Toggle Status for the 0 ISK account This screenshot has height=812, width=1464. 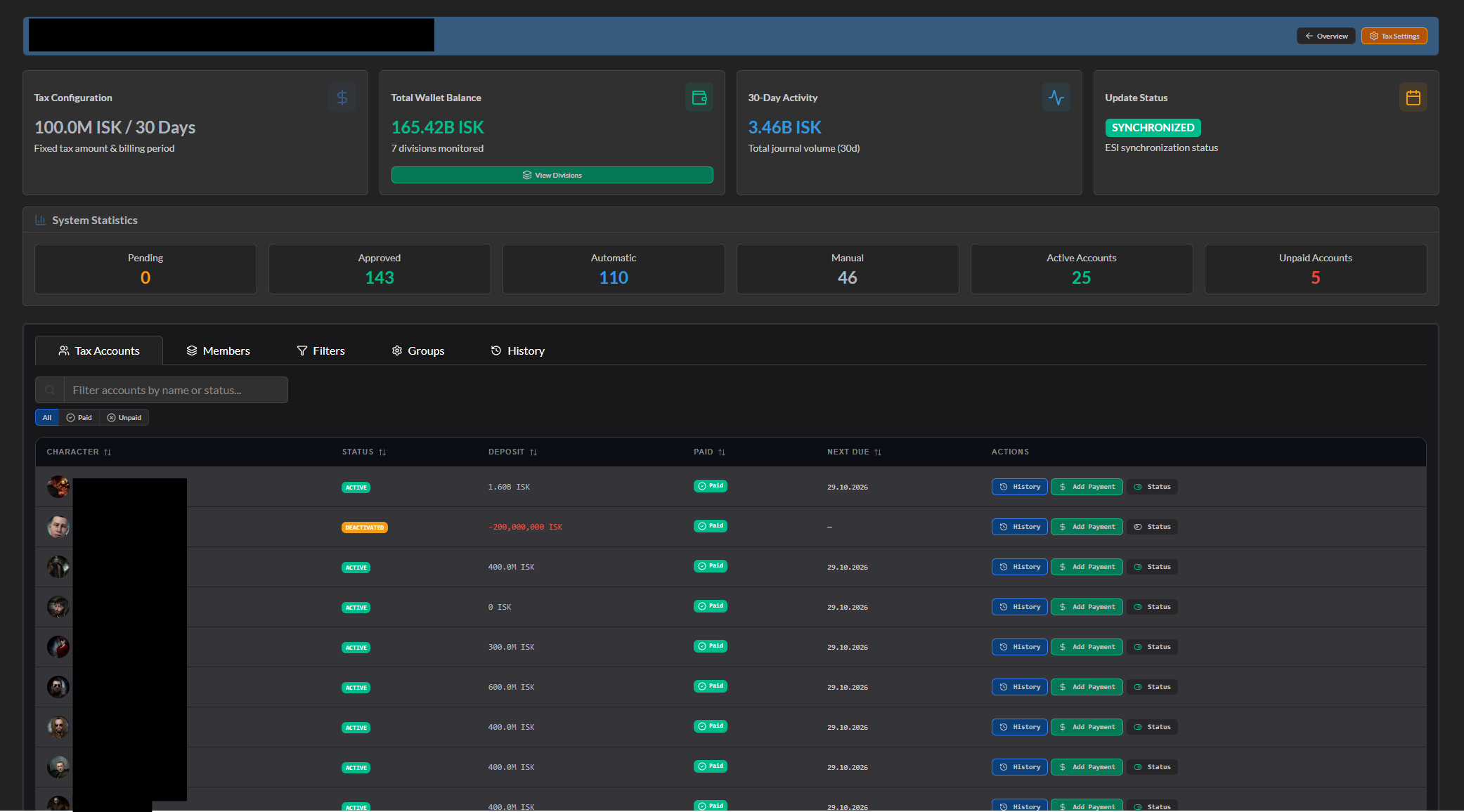click(x=1153, y=607)
